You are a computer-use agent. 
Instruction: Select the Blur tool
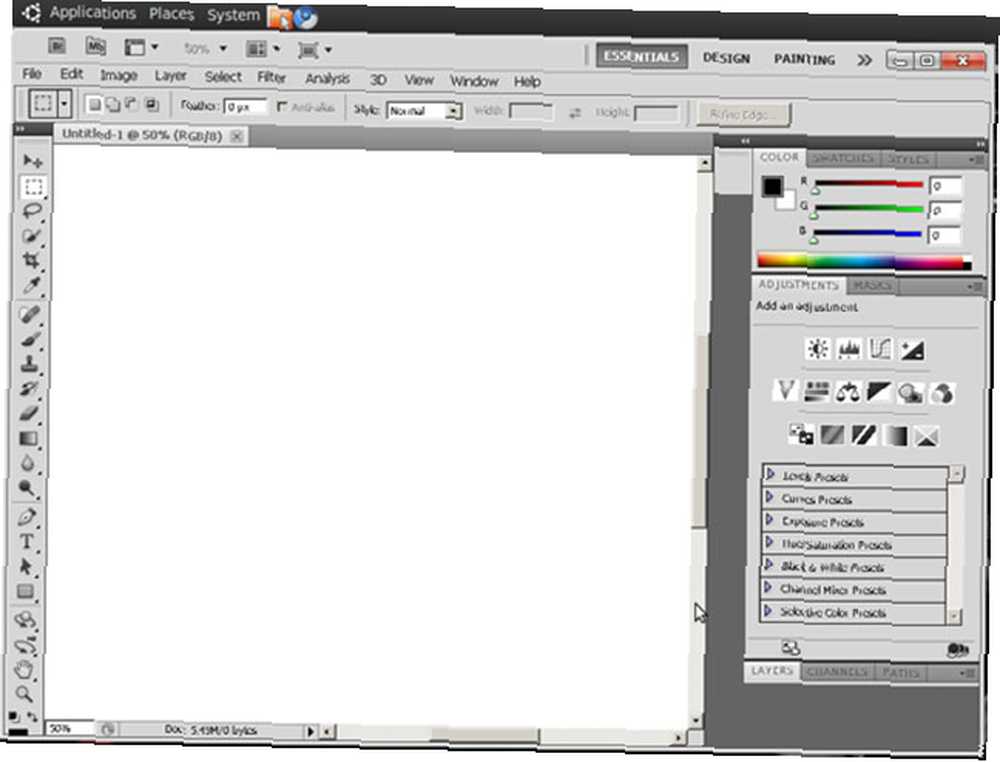pos(28,463)
